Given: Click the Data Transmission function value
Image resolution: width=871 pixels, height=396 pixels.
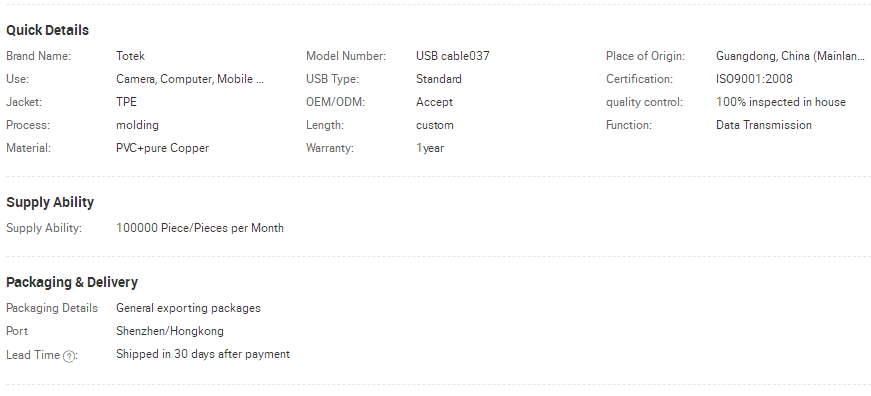Looking at the screenshot, I should click(764, 125).
